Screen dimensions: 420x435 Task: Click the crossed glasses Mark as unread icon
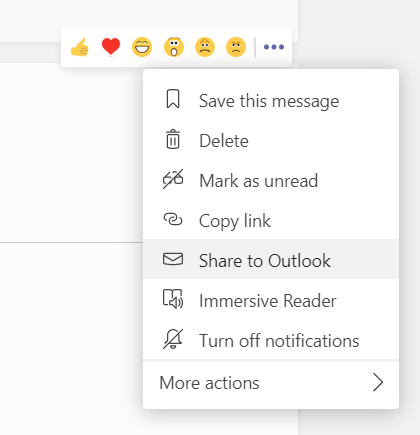pos(173,179)
